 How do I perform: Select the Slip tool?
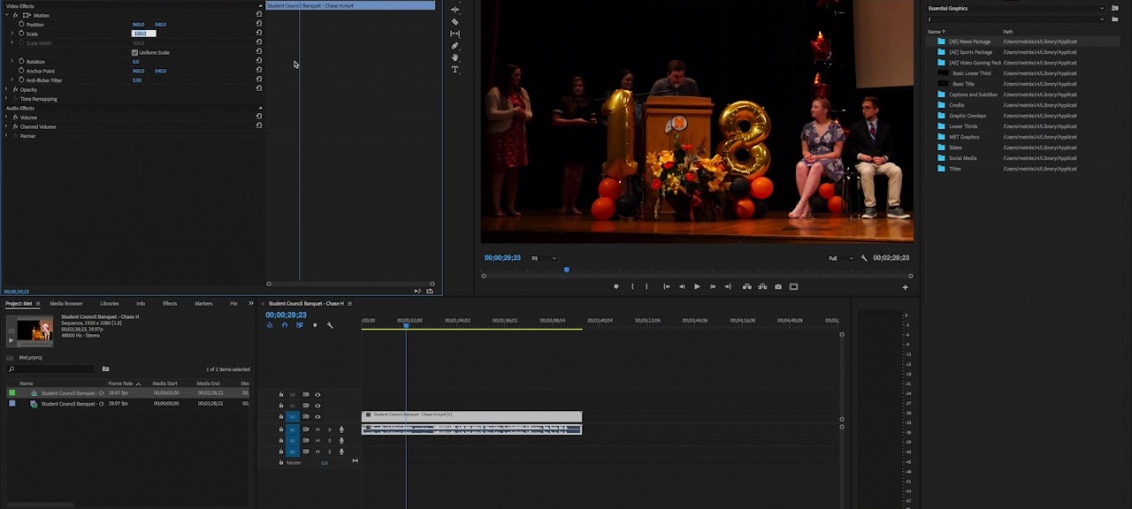[455, 34]
